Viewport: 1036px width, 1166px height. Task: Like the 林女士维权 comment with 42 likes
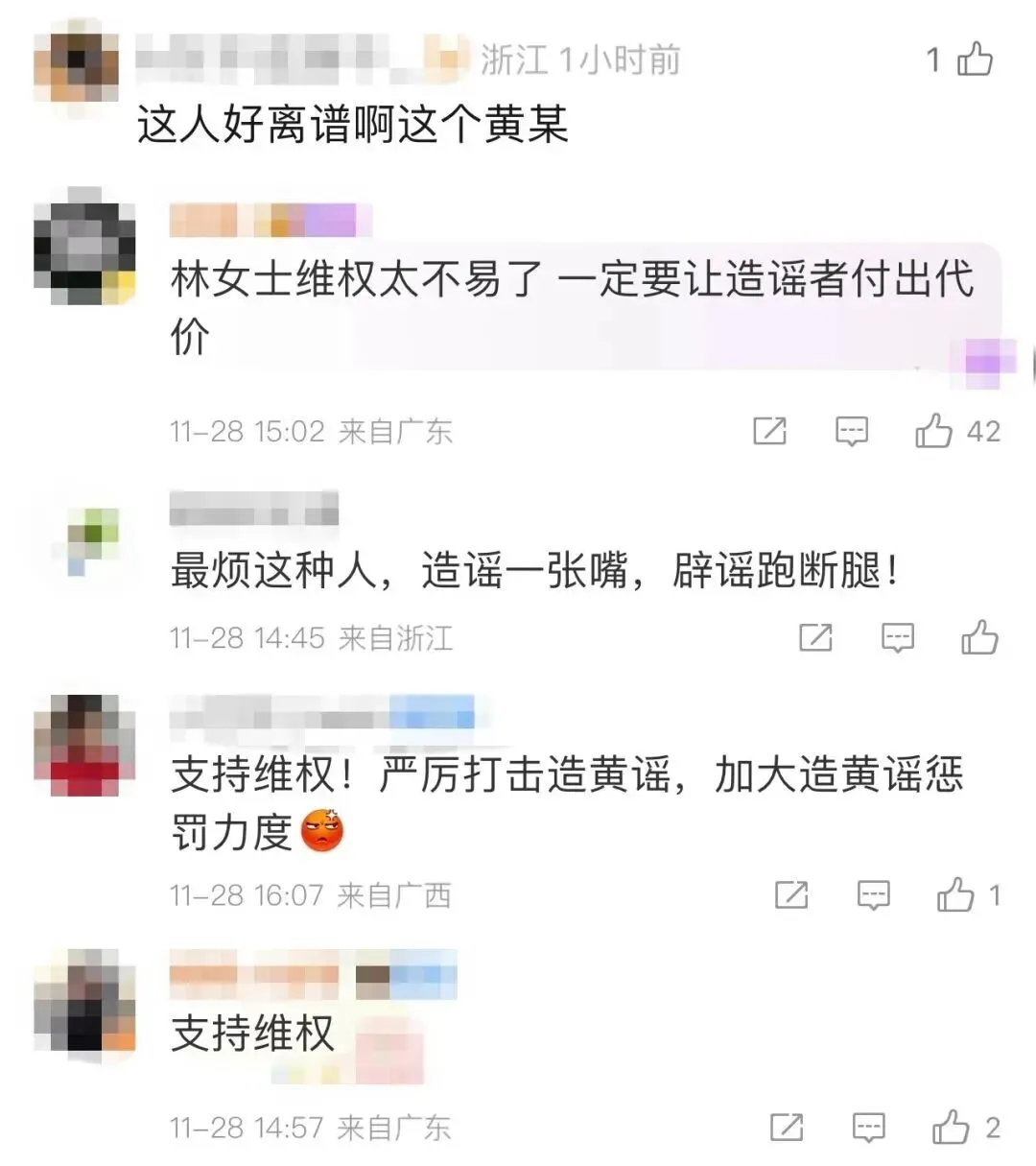coord(933,431)
